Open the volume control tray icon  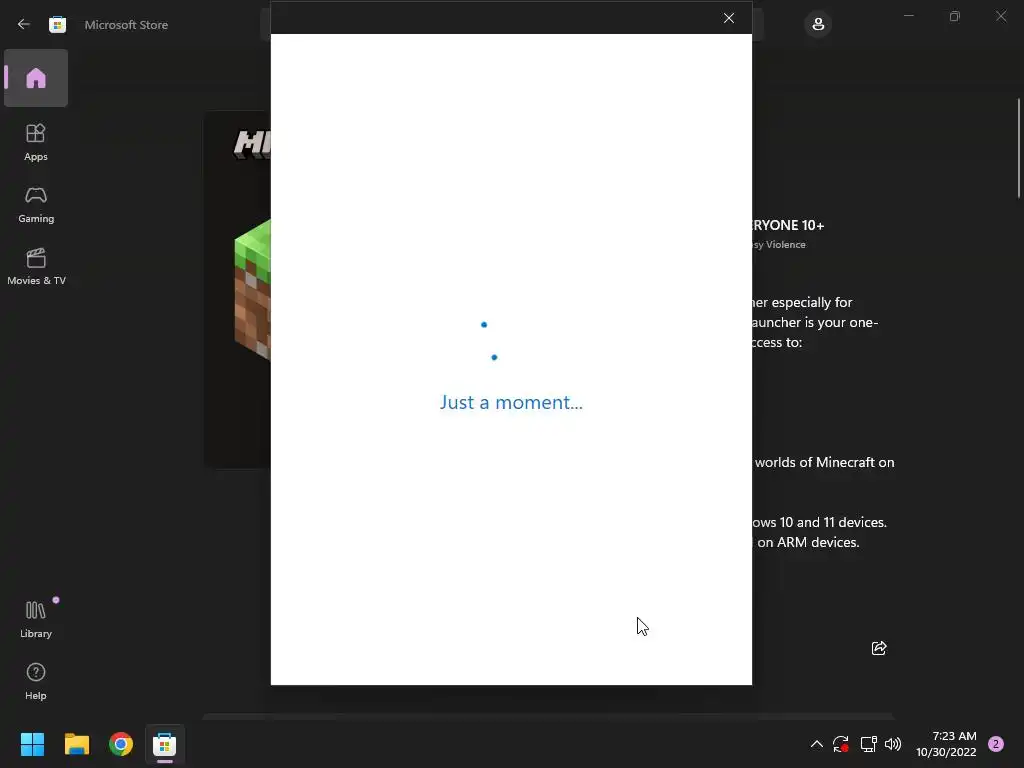[893, 744]
